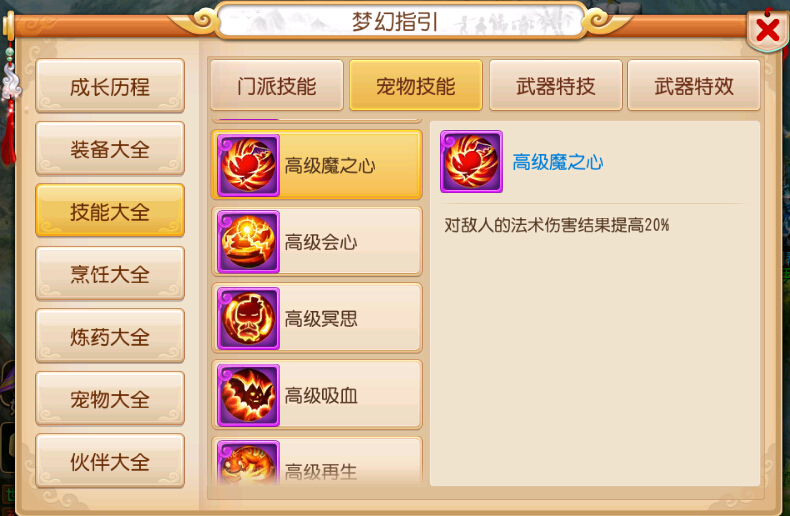Switch to the 宠物技能 tab
This screenshot has height=516, width=790.
coord(416,85)
